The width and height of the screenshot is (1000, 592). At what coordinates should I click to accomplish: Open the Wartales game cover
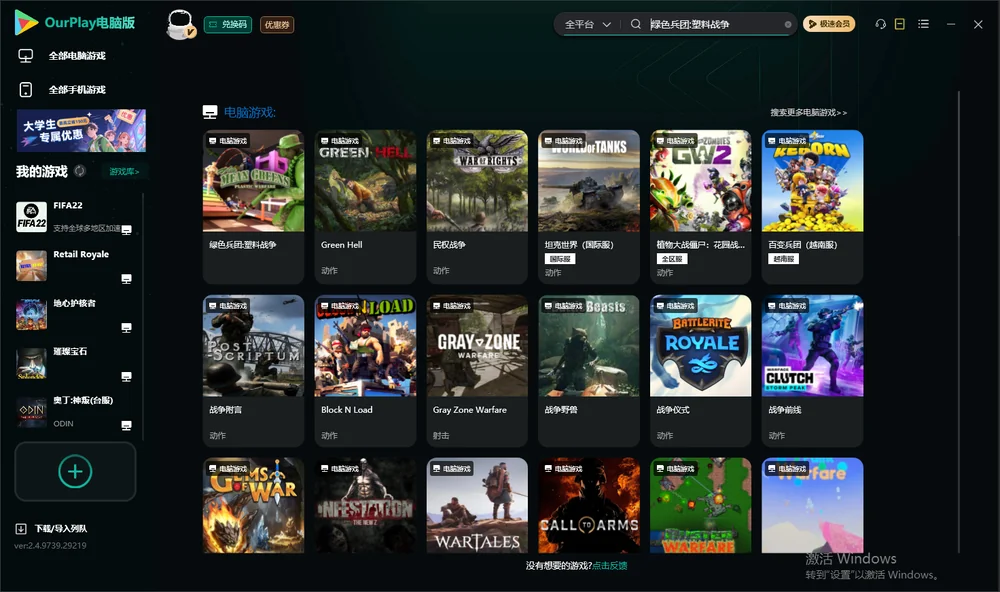point(477,505)
